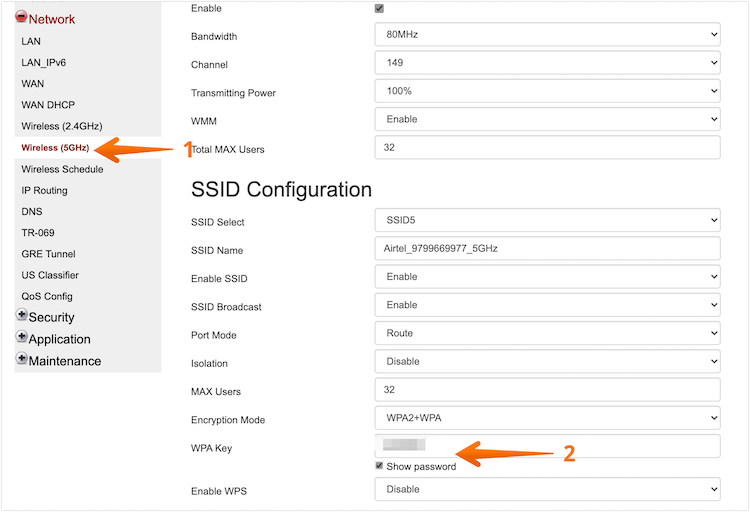Open the QoS Config page
Image resolution: width=750 pixels, height=512 pixels.
click(x=47, y=296)
